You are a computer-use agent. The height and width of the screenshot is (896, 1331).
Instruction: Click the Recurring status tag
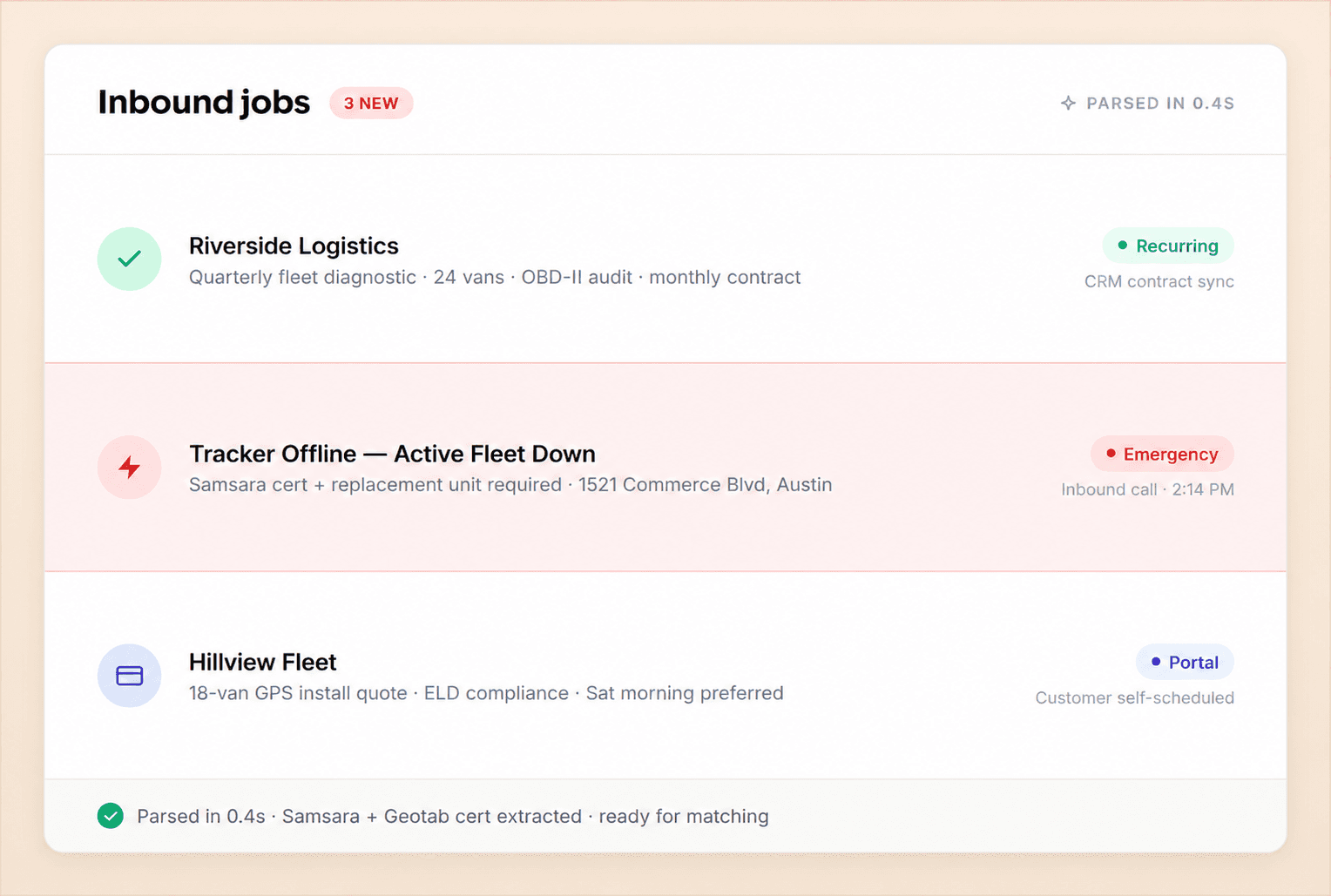tap(1168, 246)
